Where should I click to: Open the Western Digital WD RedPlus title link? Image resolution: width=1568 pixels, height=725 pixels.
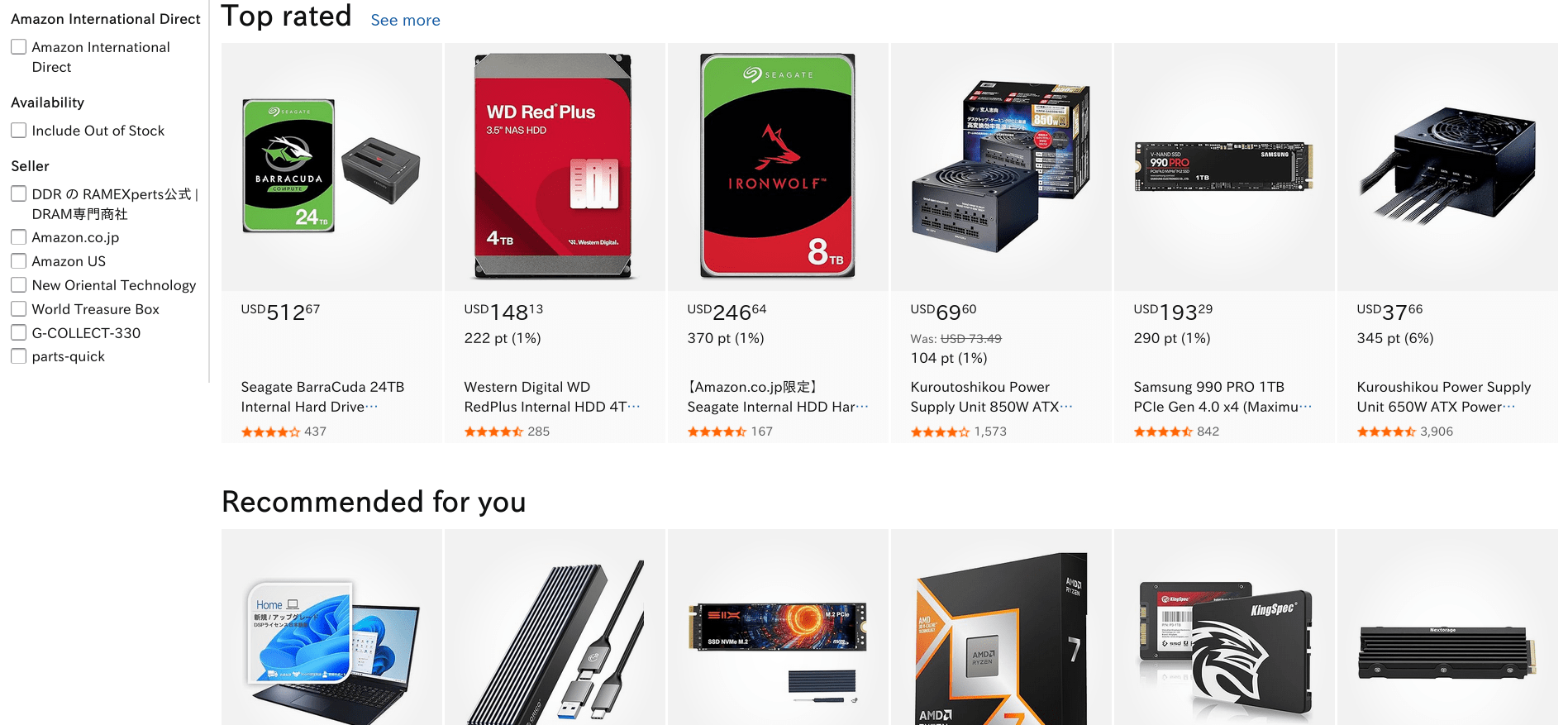click(551, 397)
